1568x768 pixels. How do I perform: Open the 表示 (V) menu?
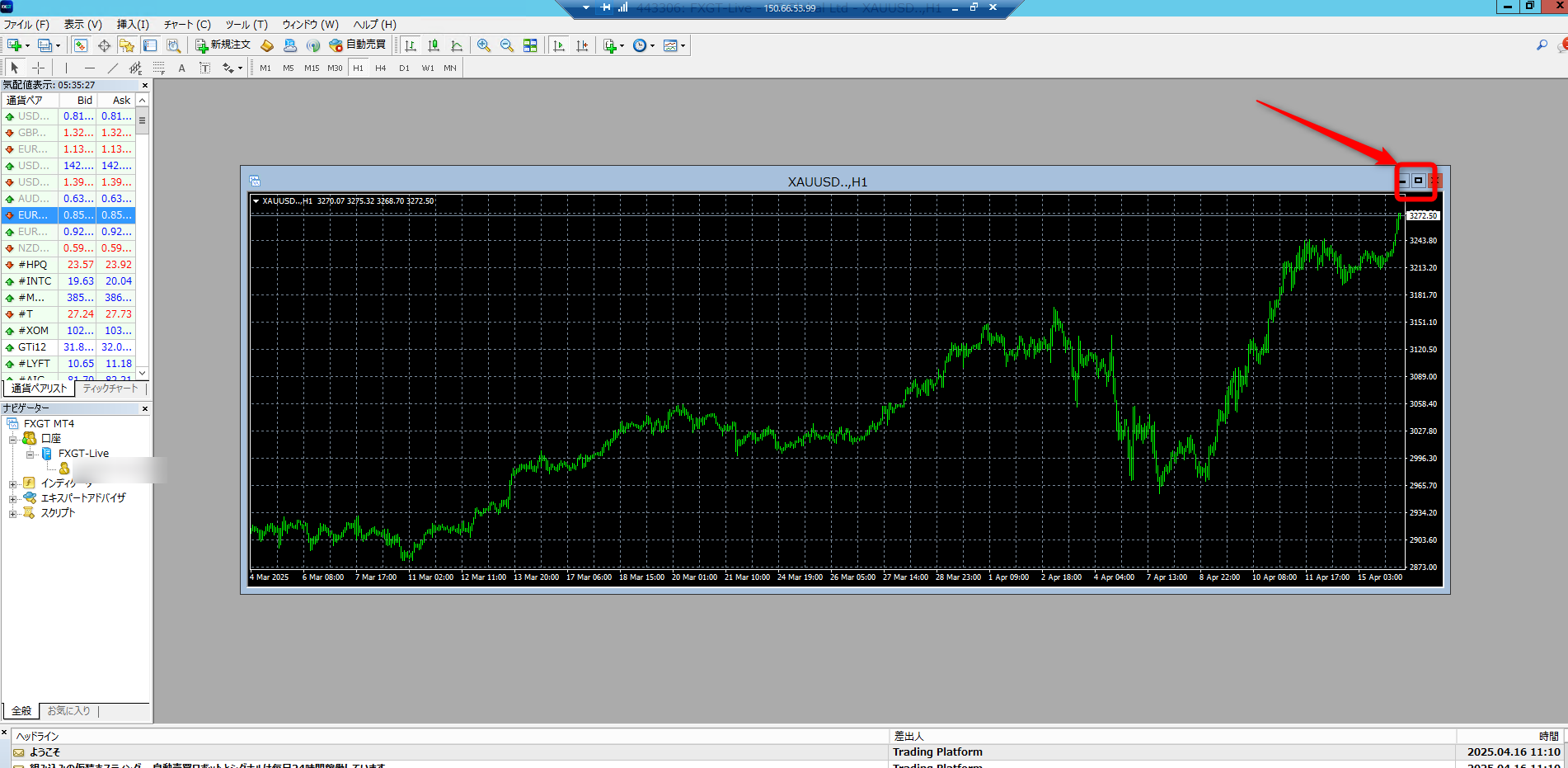83,25
